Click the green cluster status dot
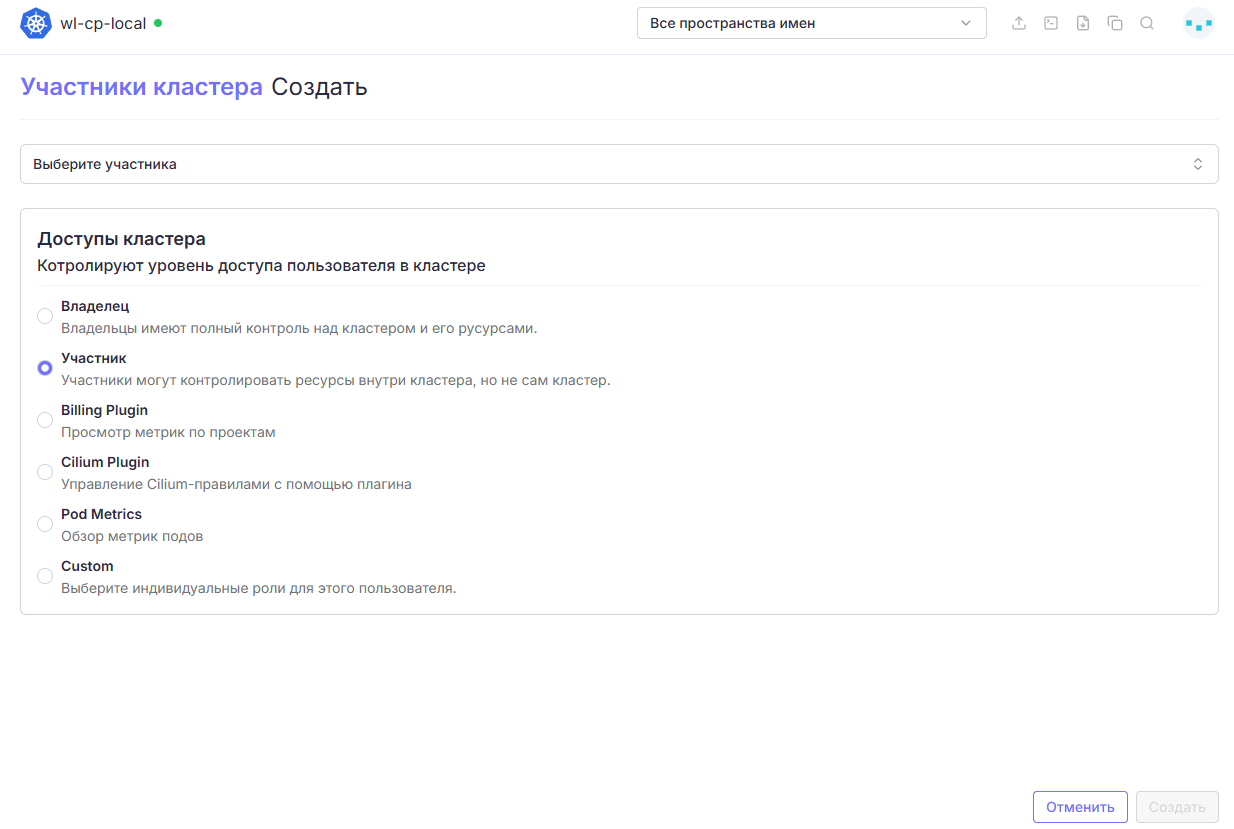The width and height of the screenshot is (1234, 829). [158, 22]
